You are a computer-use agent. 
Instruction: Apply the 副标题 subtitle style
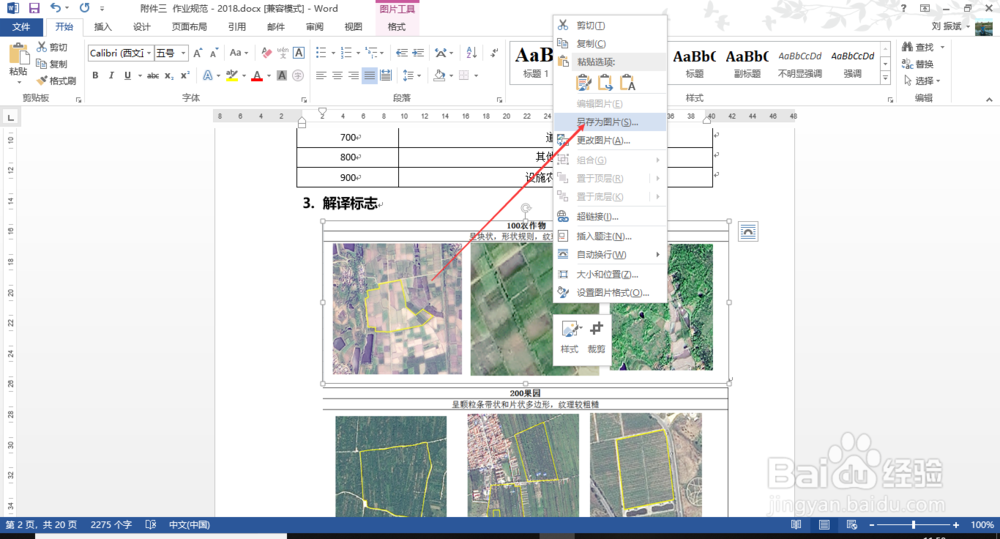[x=747, y=63]
